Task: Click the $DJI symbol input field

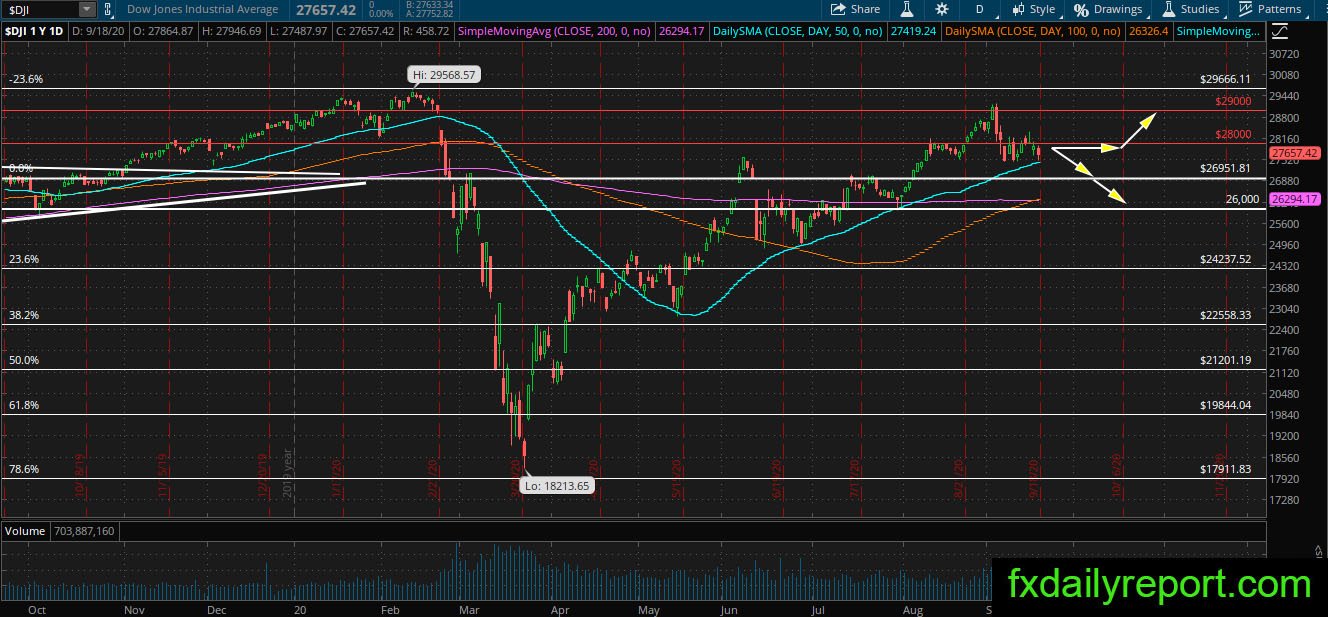Action: 40,9
